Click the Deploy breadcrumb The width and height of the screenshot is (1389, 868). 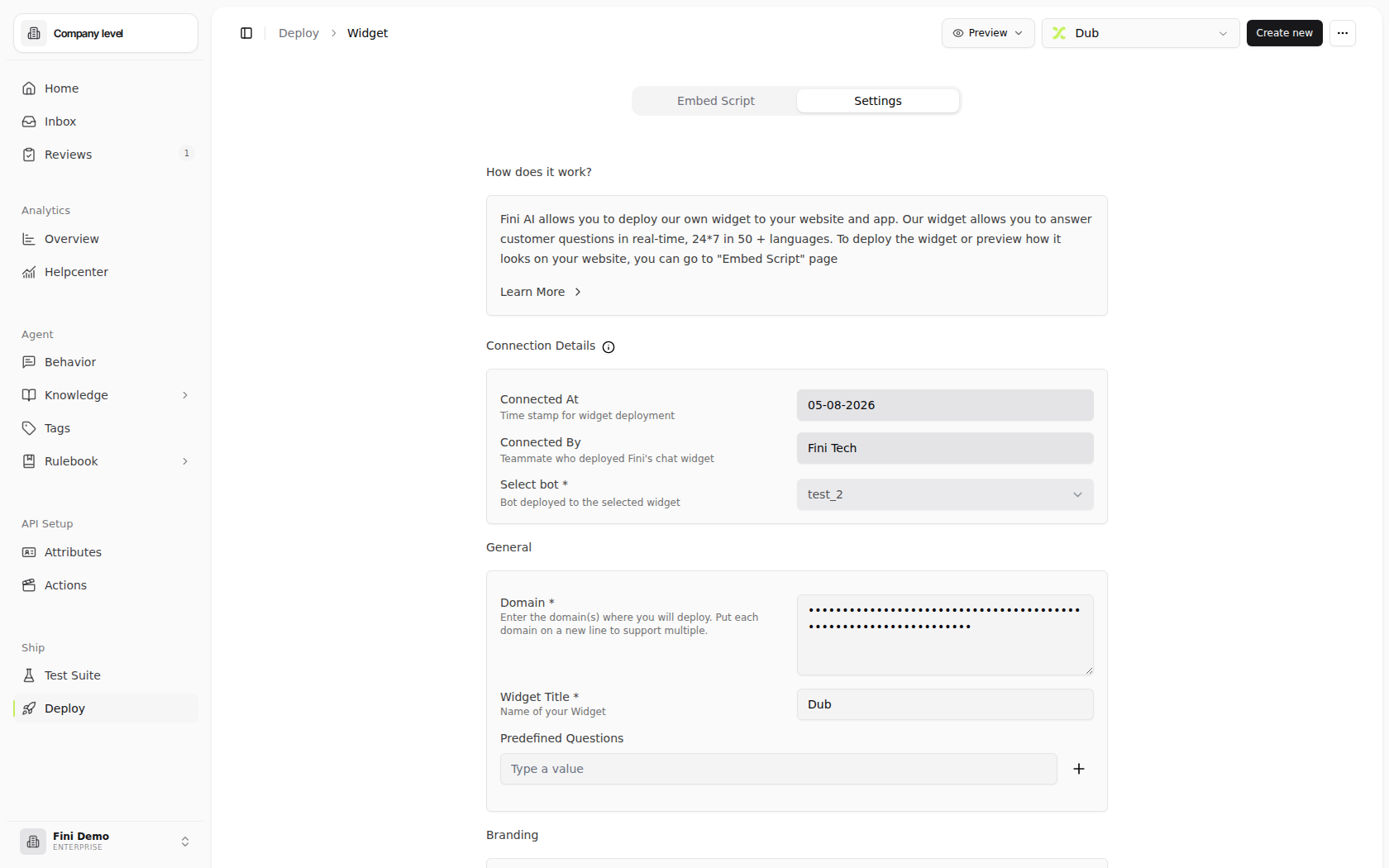tap(298, 33)
